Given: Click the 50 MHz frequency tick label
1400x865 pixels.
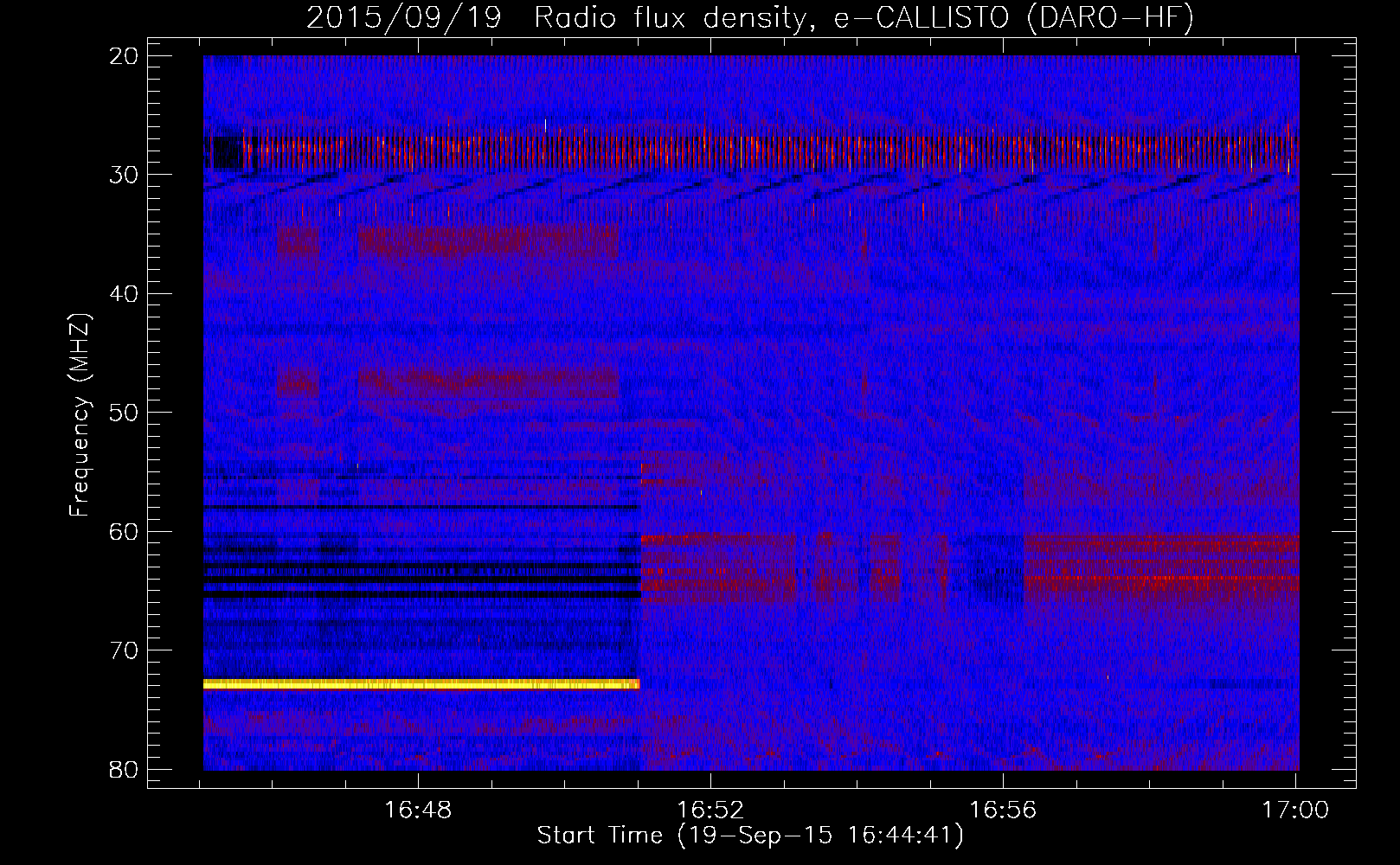Looking at the screenshot, I should tap(125, 413).
